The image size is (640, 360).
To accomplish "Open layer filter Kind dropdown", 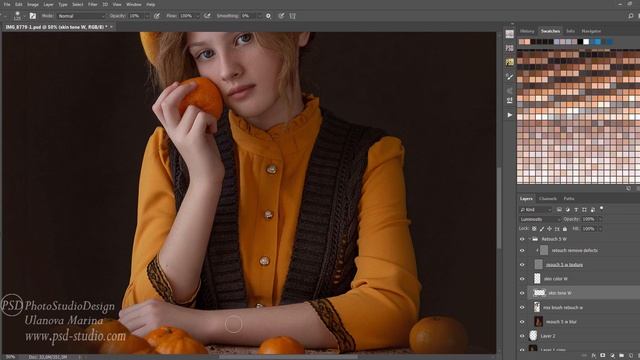I will pyautogui.click(x=536, y=209).
